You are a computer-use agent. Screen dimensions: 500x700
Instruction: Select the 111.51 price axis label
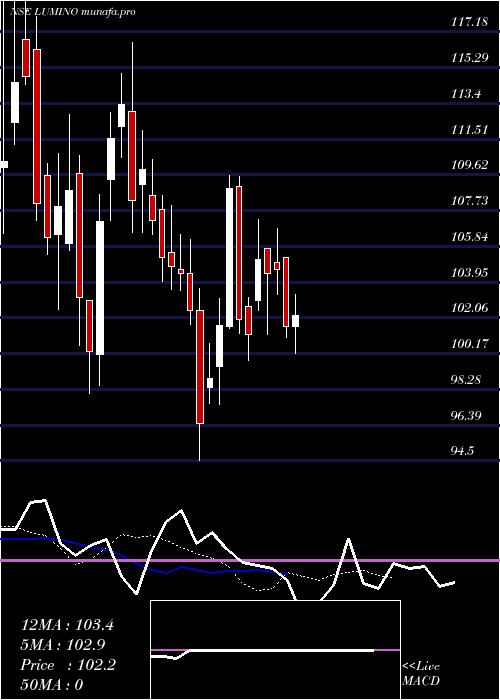point(469,129)
